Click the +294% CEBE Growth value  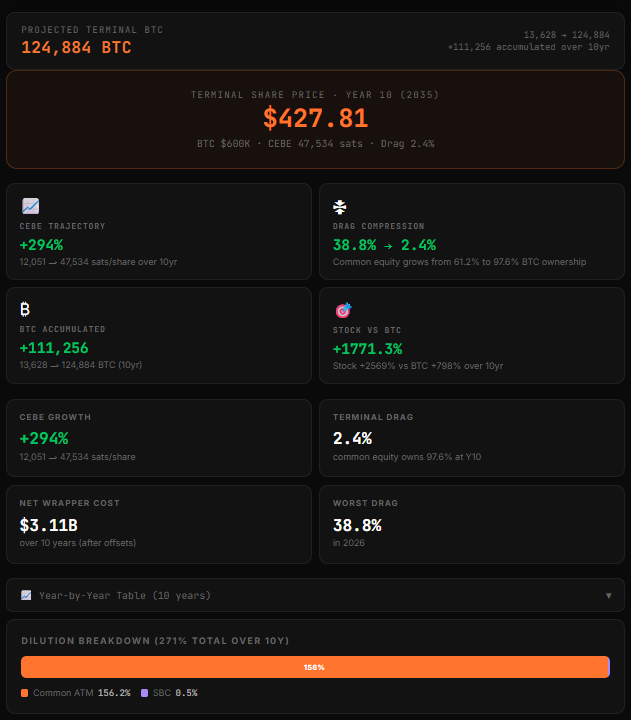44,439
